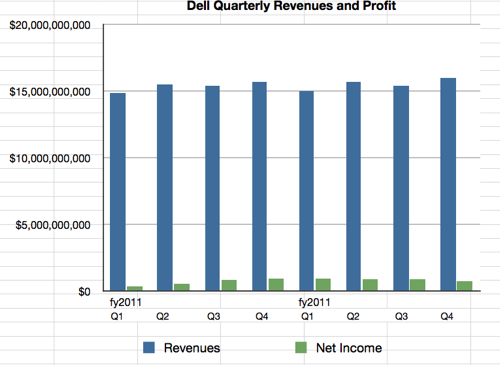Viewport: 500px width, 365px height.
Task: Select the tallest blue Revenues bar
Action: [x=448, y=184]
